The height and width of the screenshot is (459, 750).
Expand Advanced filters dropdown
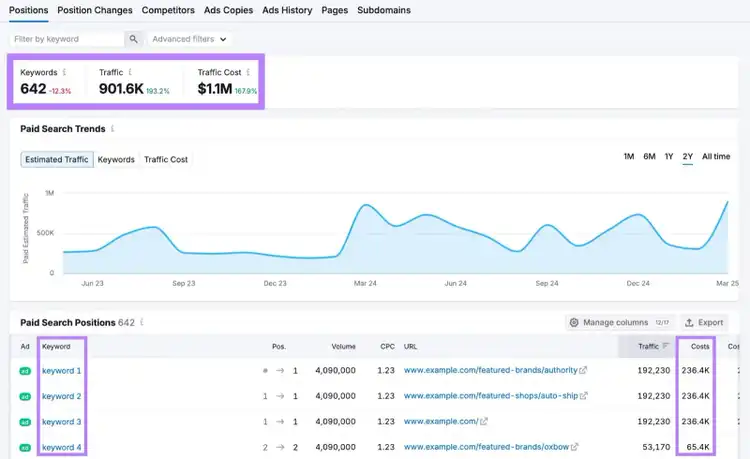pos(189,39)
